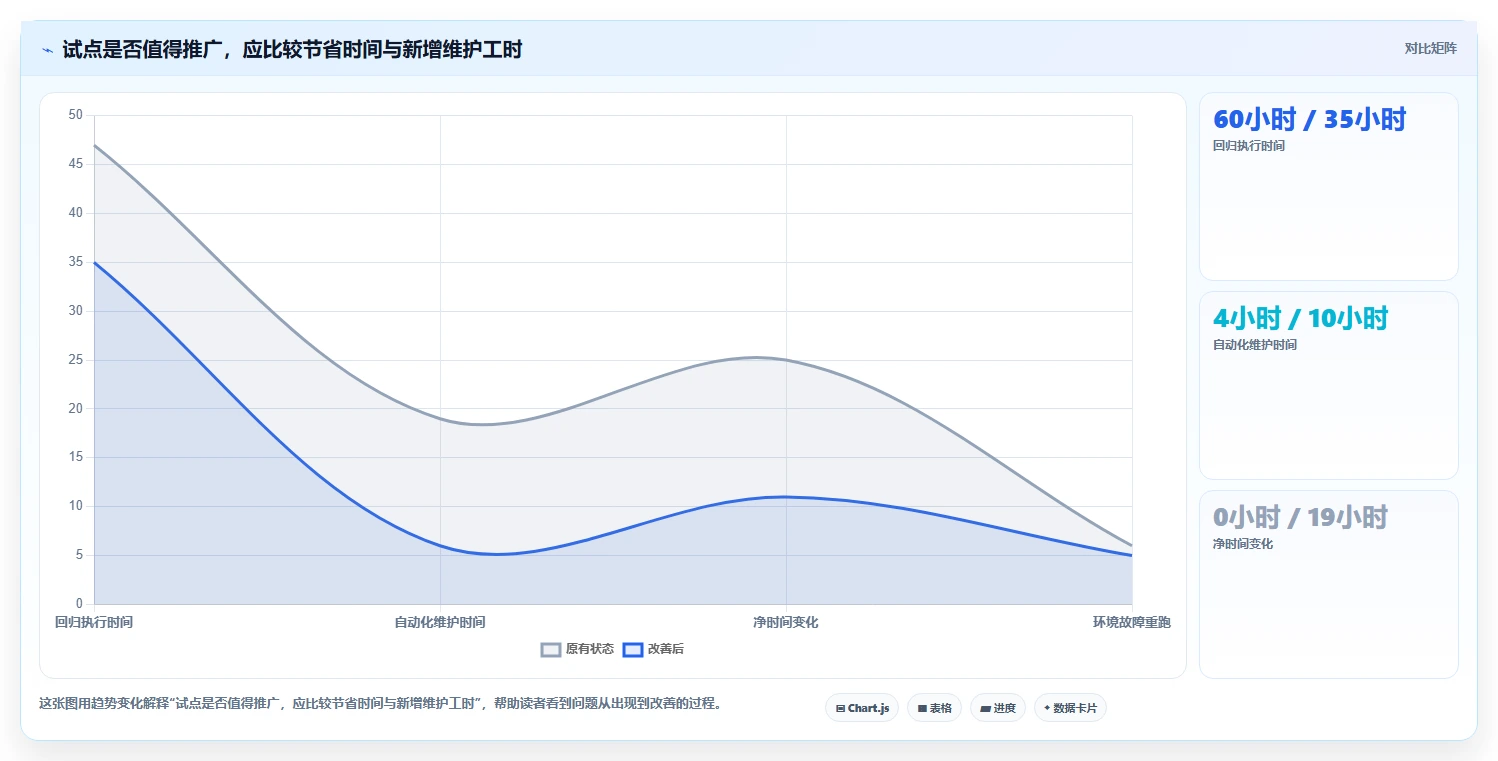Click the 净时间变化 caption in card
The height and width of the screenshot is (761, 1498).
click(1242, 544)
